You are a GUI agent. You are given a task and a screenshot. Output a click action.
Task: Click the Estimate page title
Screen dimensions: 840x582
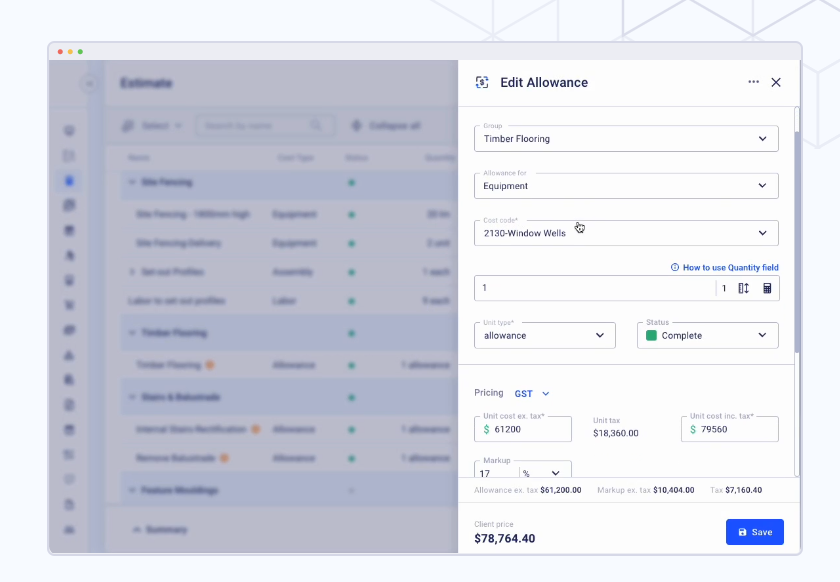tap(146, 83)
